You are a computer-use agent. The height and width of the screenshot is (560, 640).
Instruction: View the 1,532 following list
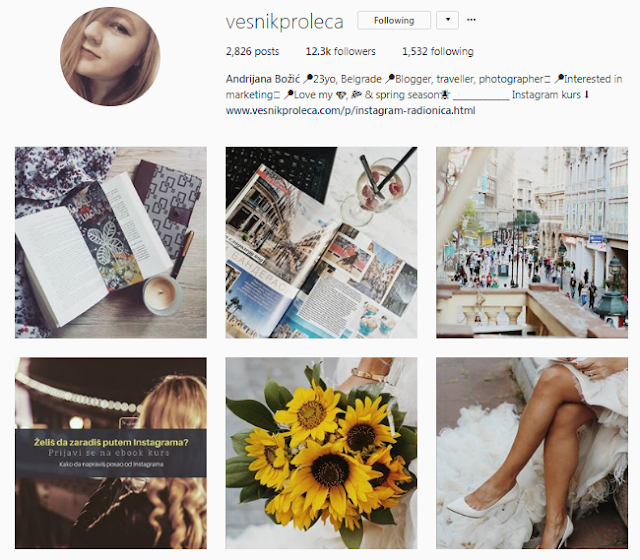pos(438,51)
